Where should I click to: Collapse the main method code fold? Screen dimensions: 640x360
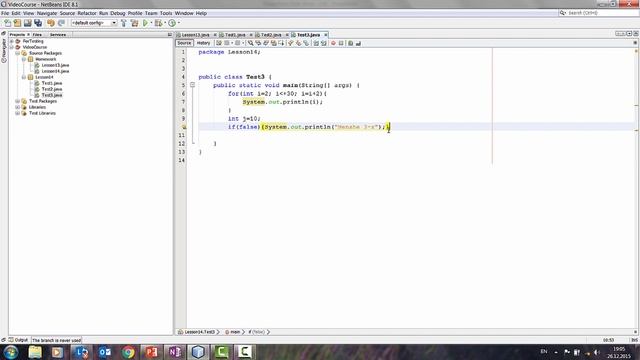tap(192, 85)
